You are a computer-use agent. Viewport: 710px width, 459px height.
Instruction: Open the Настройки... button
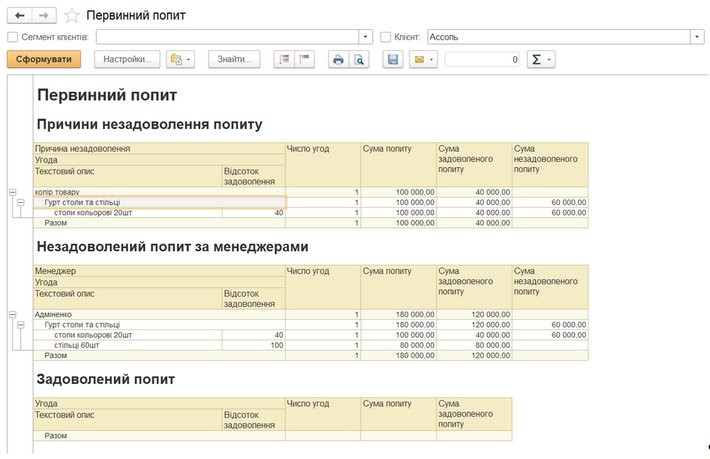click(x=127, y=60)
